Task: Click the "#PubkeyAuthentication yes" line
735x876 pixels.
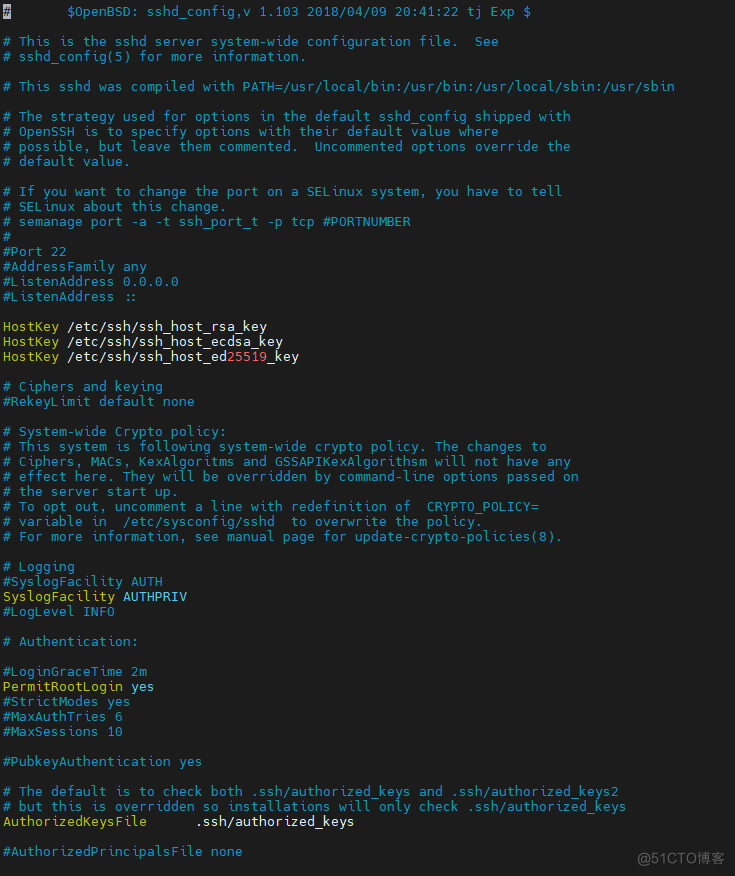Action: (x=102, y=762)
